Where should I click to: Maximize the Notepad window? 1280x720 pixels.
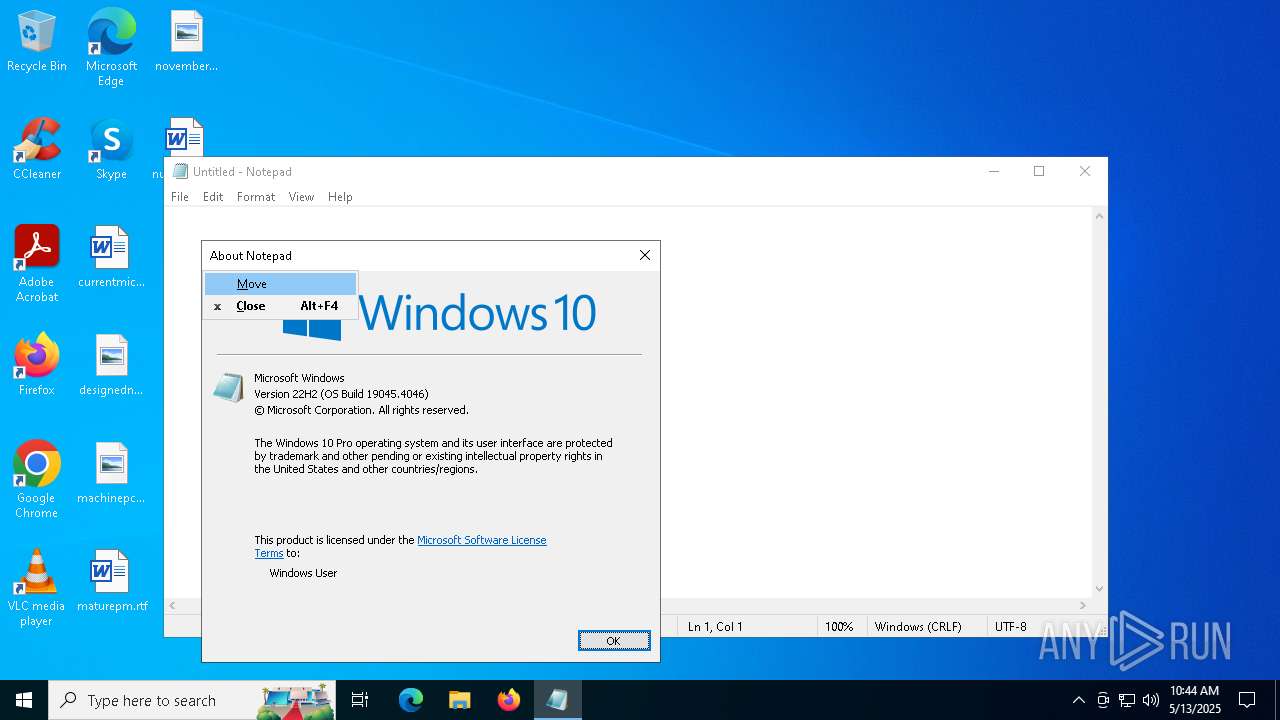click(1039, 171)
